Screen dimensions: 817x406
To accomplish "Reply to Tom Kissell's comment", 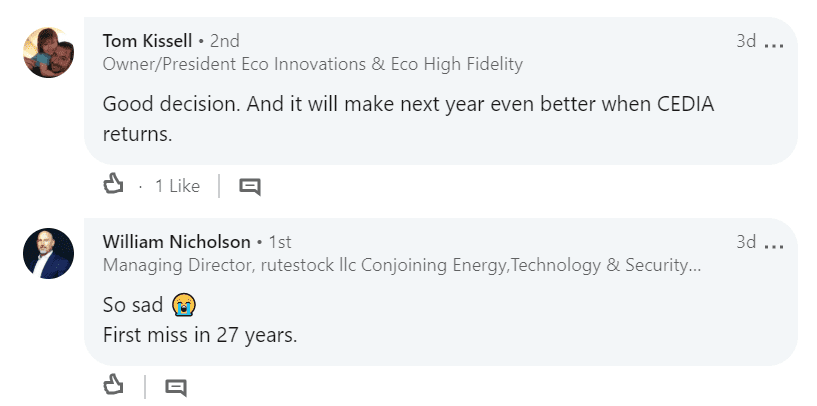I will point(250,186).
